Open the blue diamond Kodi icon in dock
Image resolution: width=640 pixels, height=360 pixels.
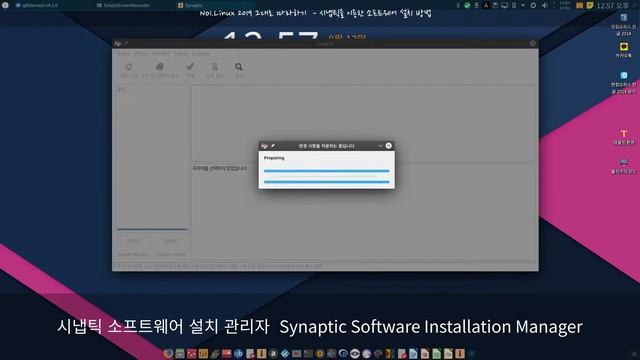click(285, 353)
